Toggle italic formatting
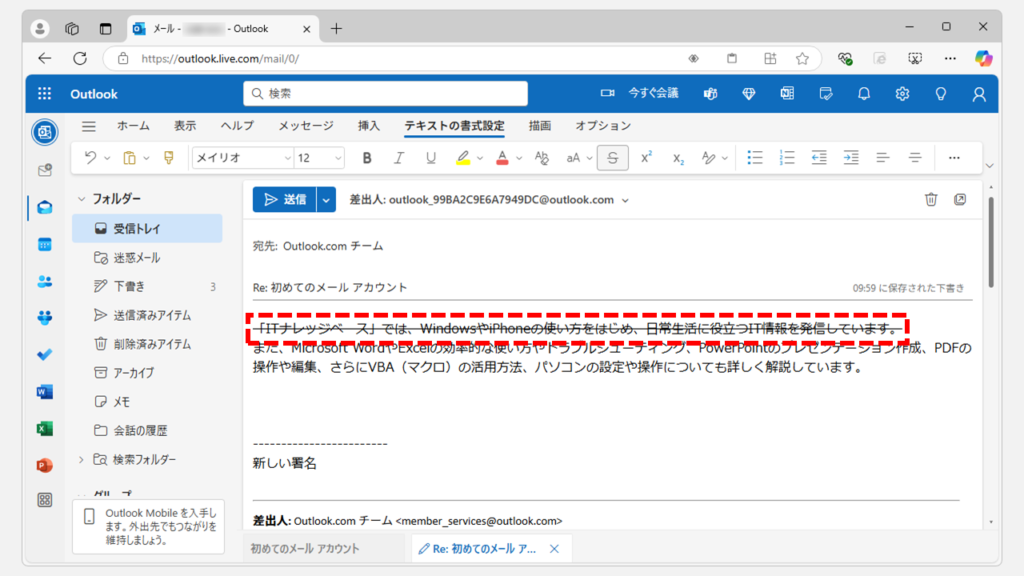 click(398, 157)
